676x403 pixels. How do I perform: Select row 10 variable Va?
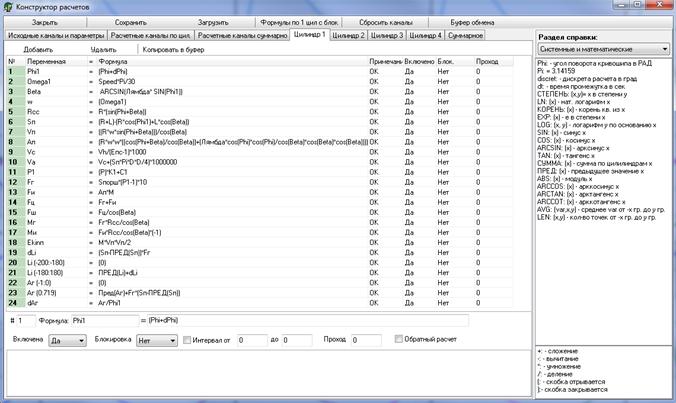(x=31, y=162)
